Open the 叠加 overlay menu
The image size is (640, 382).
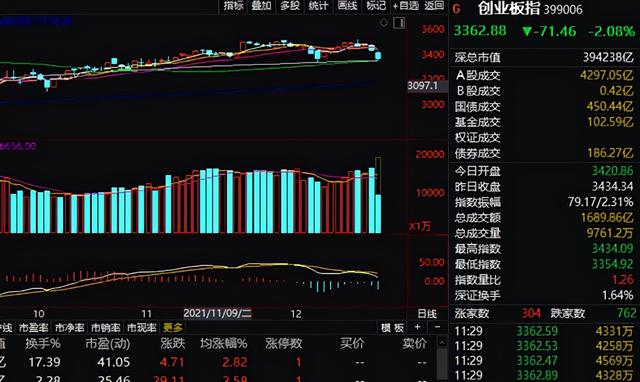pos(261,6)
